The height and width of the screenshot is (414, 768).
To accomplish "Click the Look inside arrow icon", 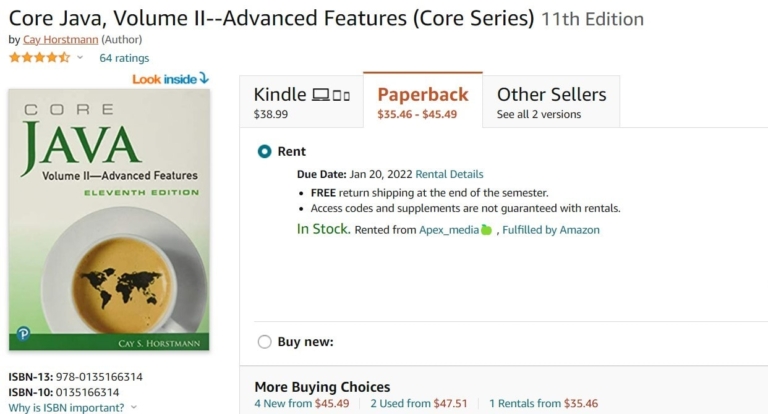I will 204,77.
